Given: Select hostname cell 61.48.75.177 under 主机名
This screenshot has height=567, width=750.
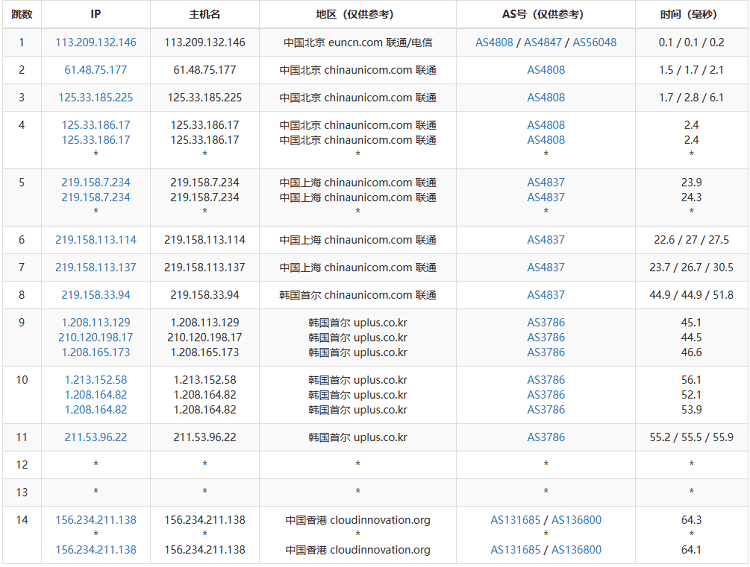Looking at the screenshot, I should click(x=205, y=70).
